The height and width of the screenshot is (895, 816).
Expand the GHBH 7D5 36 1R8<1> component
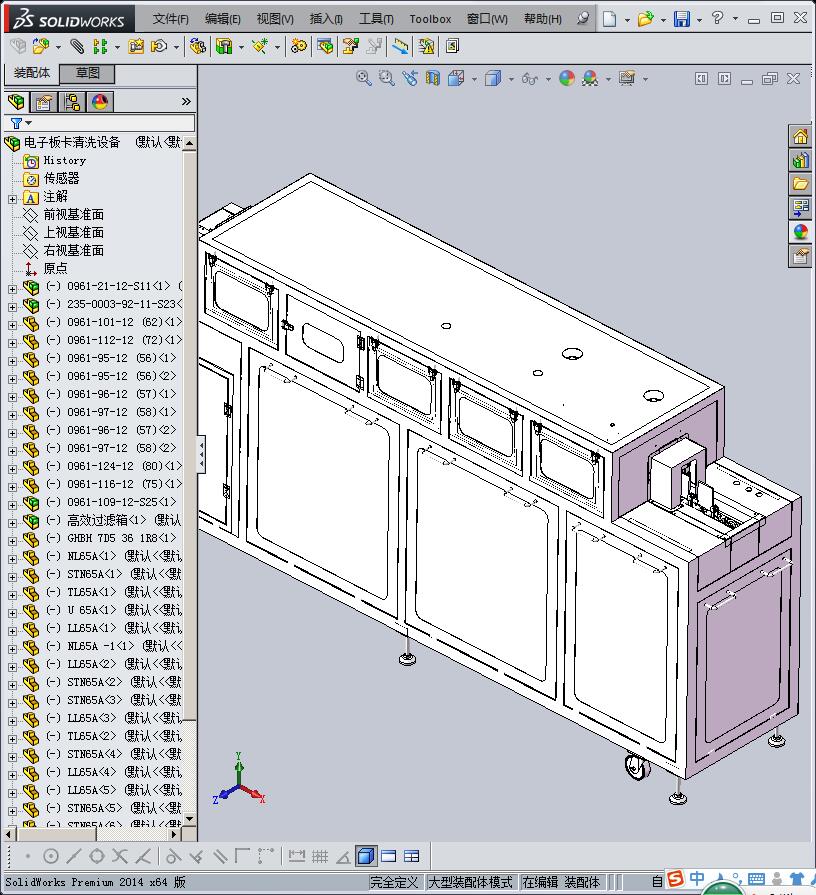(x=12, y=541)
